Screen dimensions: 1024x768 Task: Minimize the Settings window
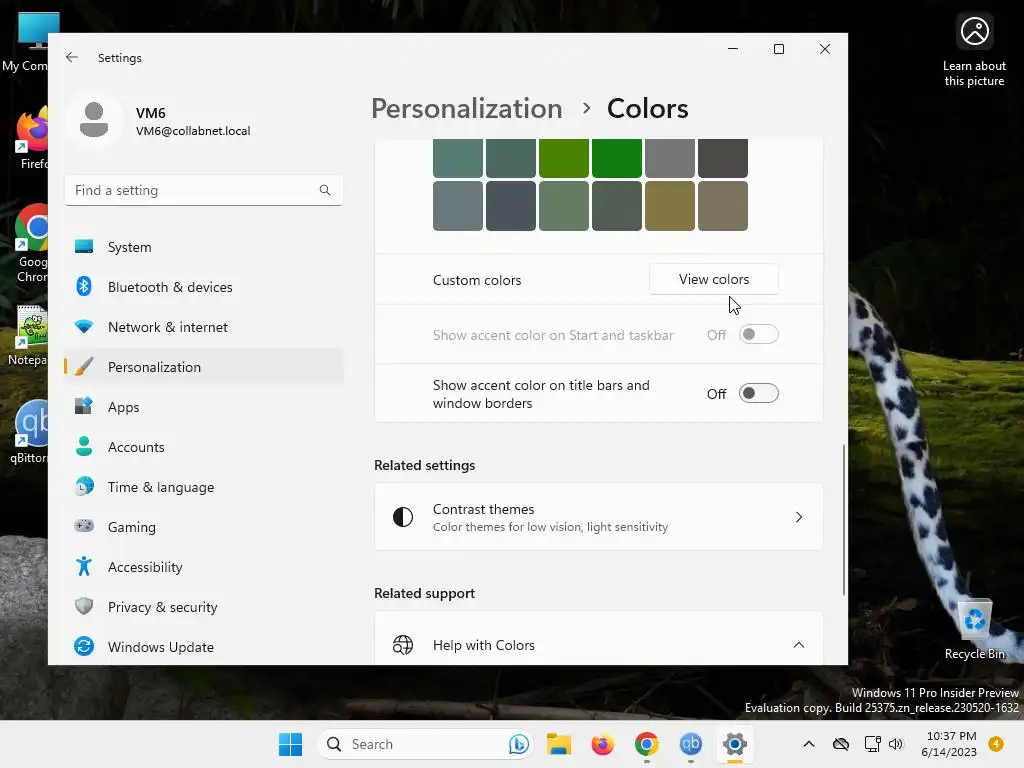[x=733, y=49]
